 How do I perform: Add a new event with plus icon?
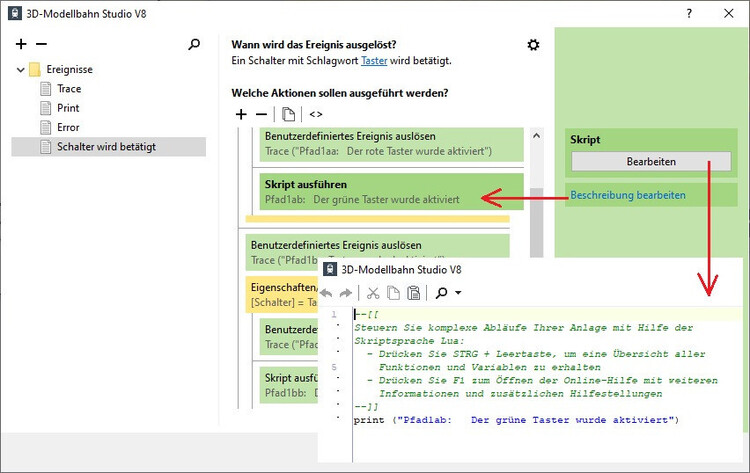21,44
